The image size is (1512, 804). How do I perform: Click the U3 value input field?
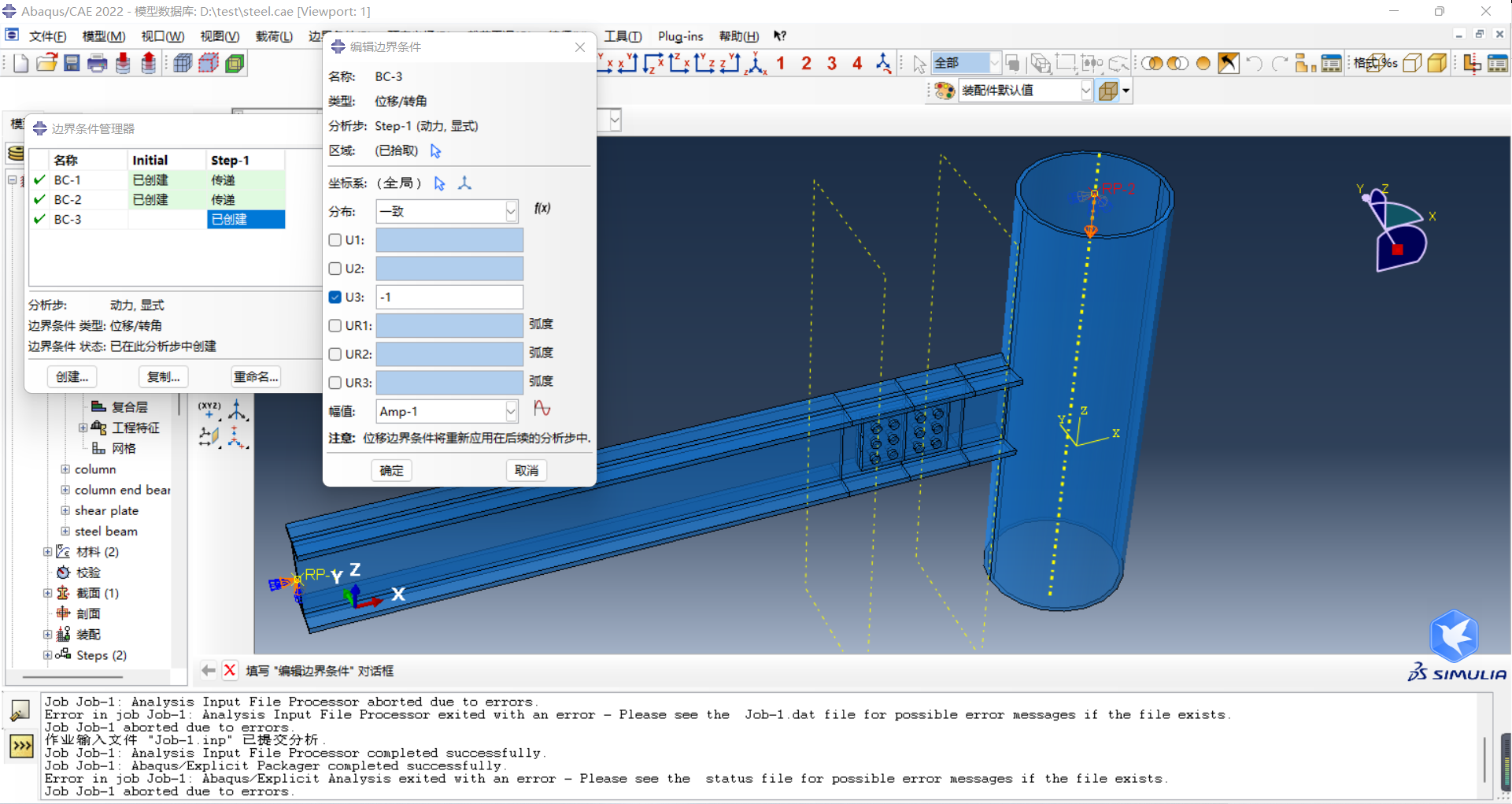coord(449,297)
